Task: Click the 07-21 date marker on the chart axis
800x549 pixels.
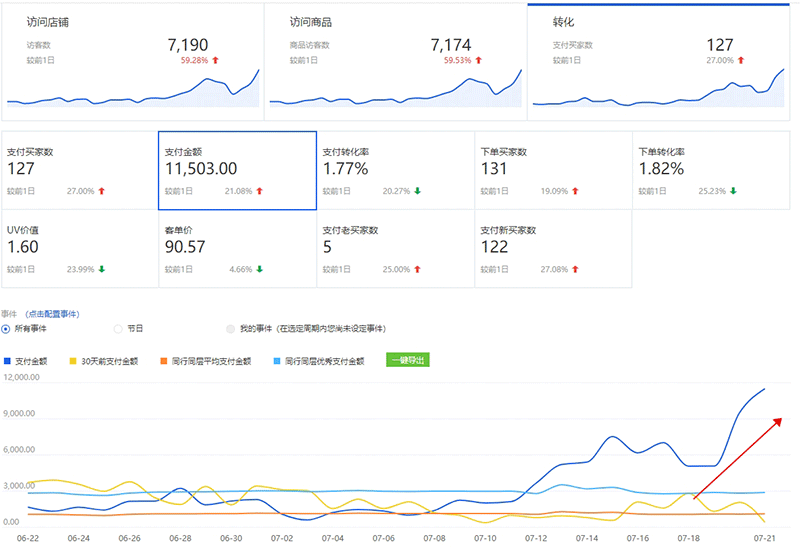Action: pos(765,538)
